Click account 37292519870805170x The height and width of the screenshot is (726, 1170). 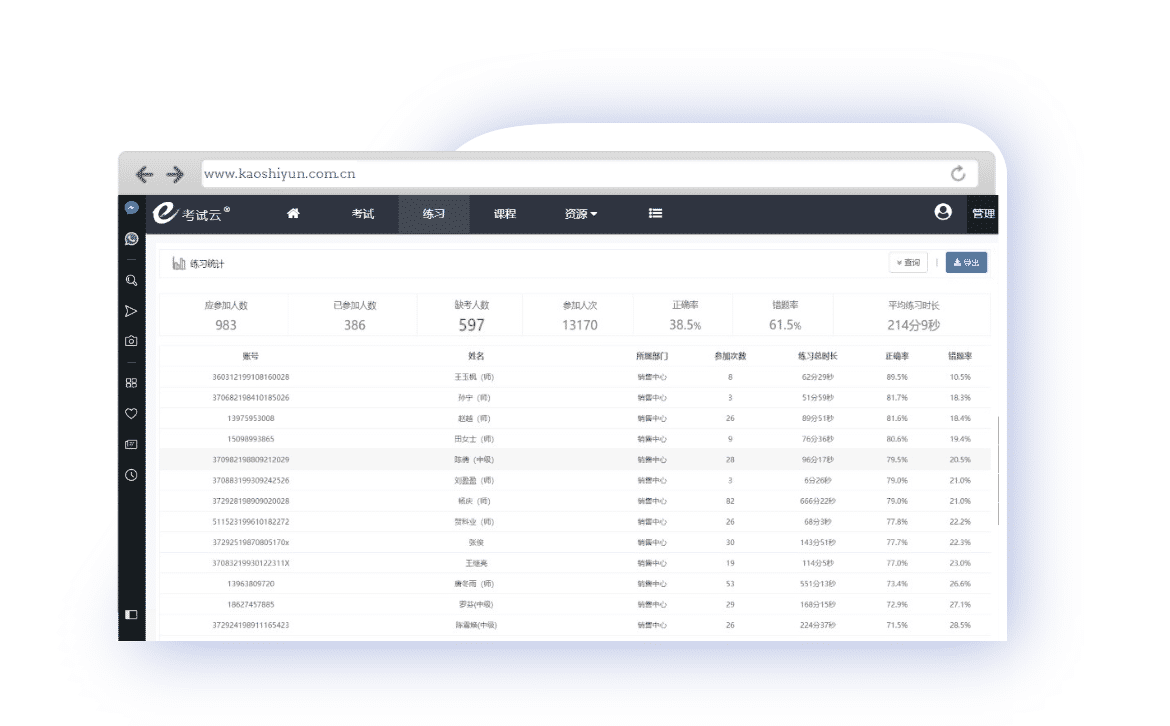point(251,543)
